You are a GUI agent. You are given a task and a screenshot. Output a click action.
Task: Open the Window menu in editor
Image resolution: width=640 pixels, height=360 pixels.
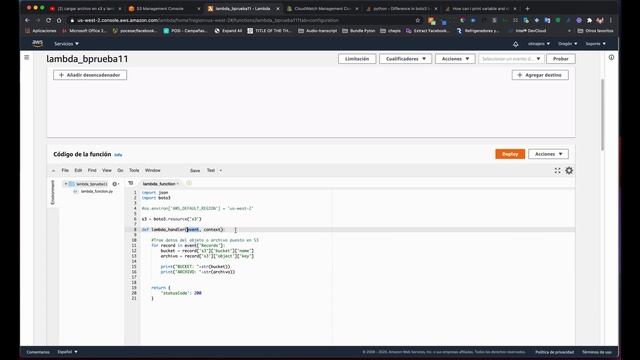(x=153, y=170)
